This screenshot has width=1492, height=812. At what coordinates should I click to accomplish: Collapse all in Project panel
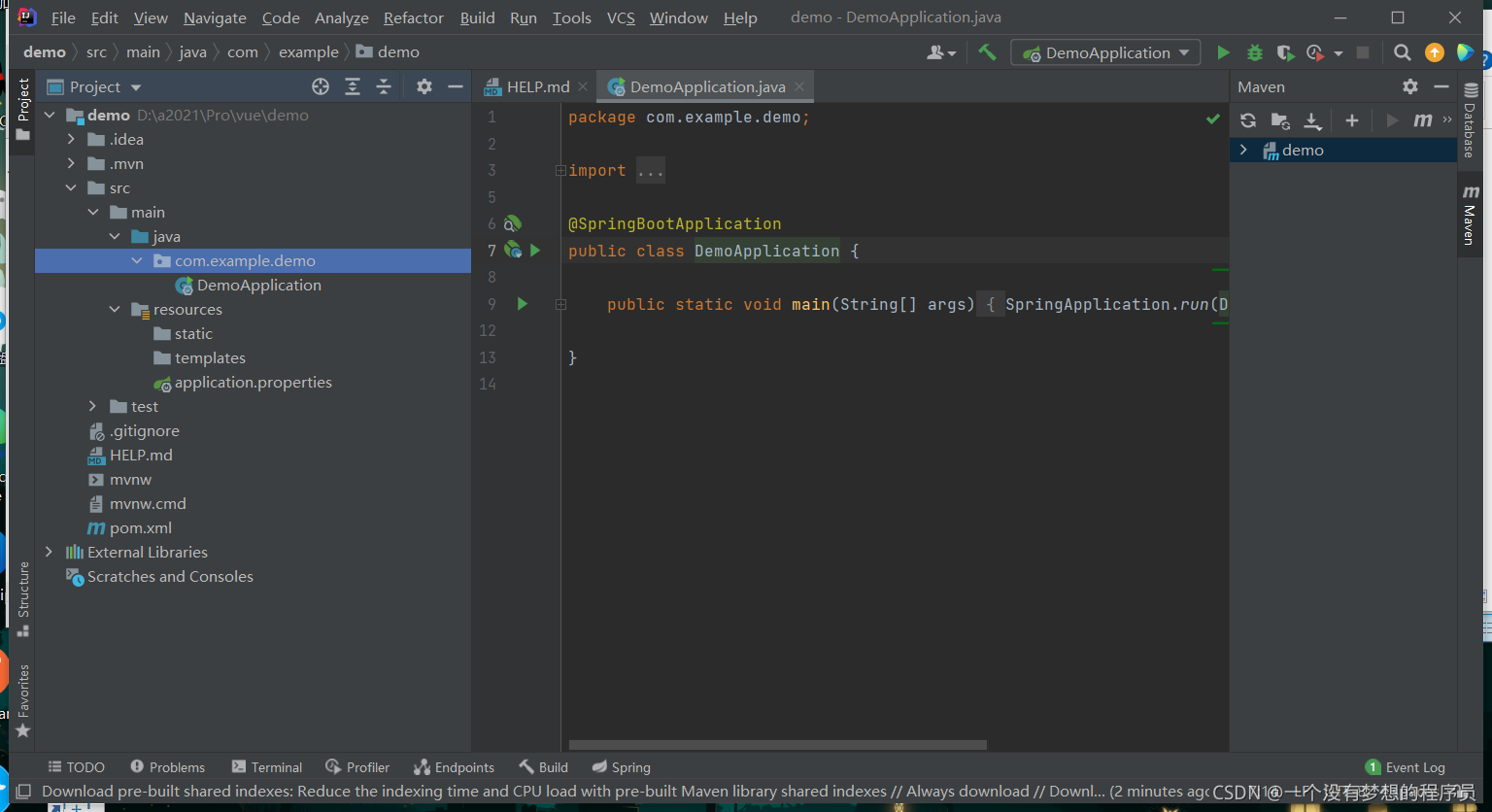click(384, 86)
